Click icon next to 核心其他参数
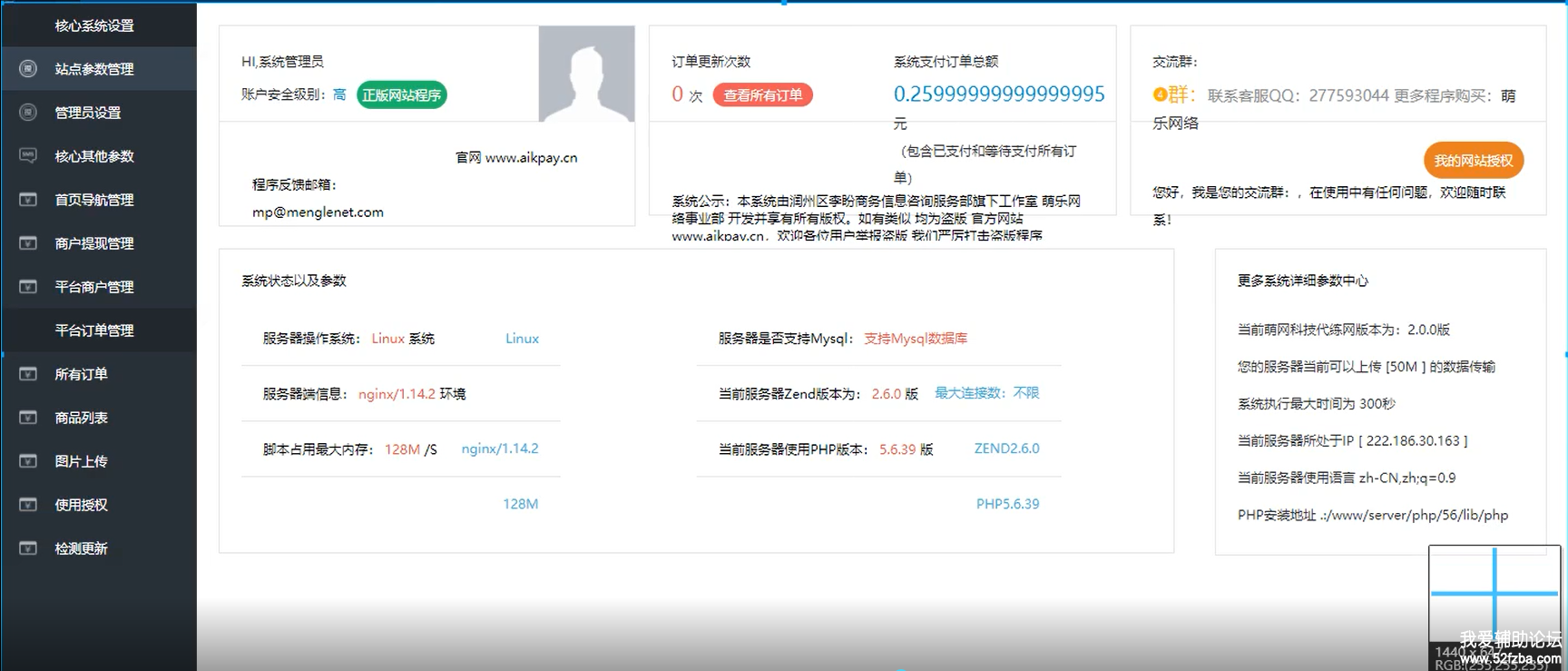This screenshot has width=1568, height=671. coord(28,156)
